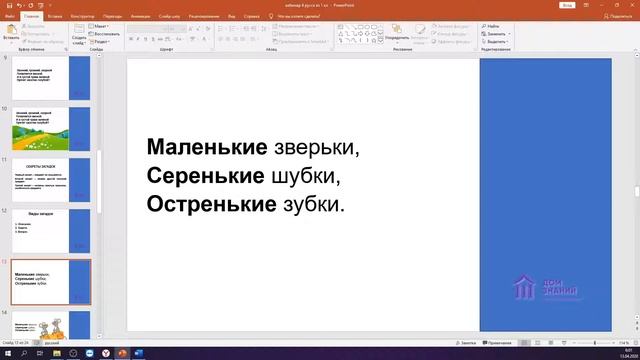Click Создать слайд button
This screenshot has height=360, width=640.
(79, 34)
